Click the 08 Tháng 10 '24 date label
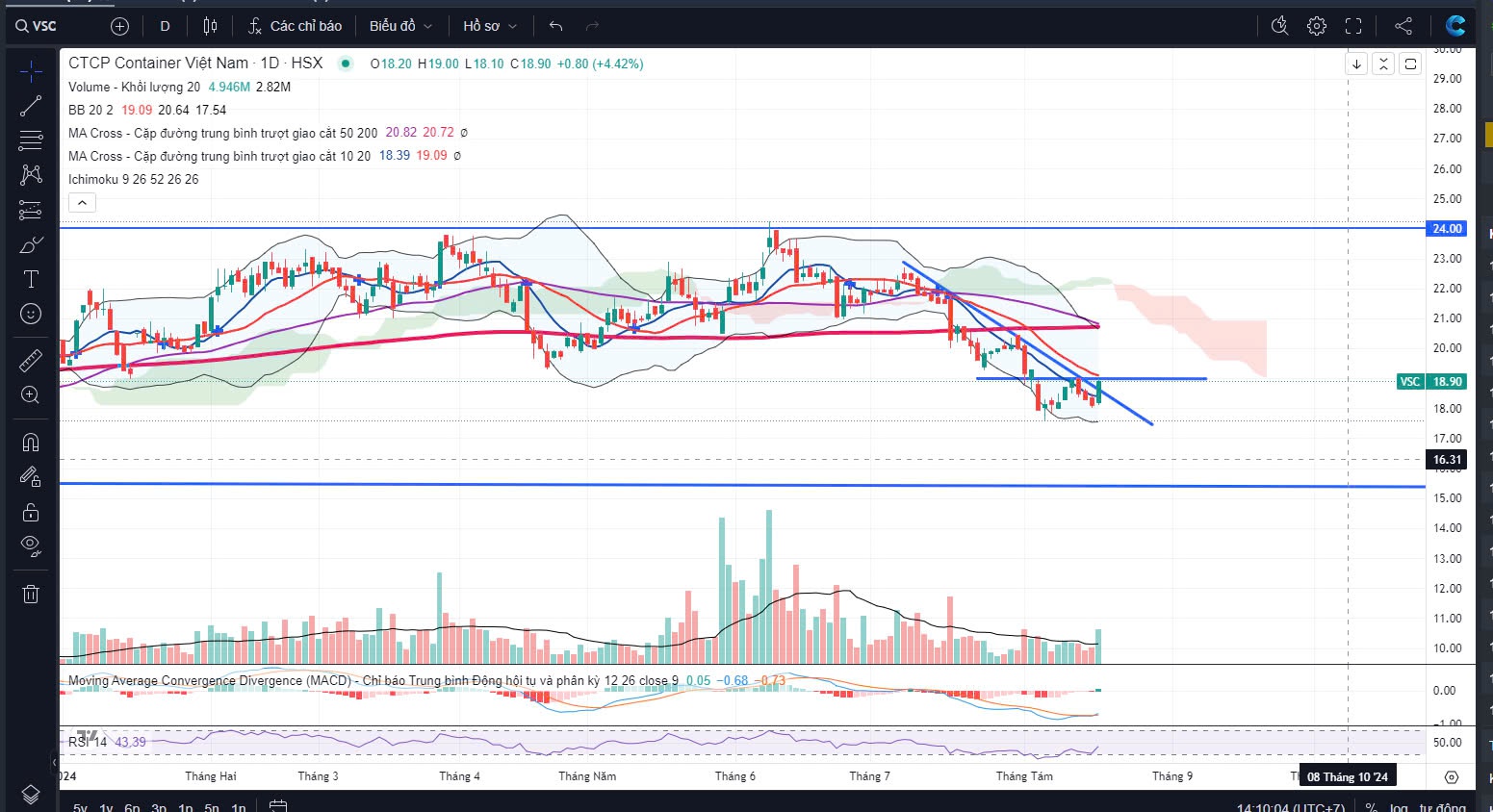This screenshot has height=812, width=1493. [x=1348, y=776]
